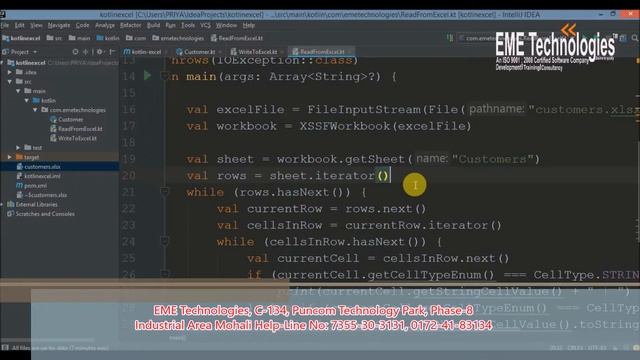
Task: Select kotlinexcel.iml in project tree
Action: [38, 176]
